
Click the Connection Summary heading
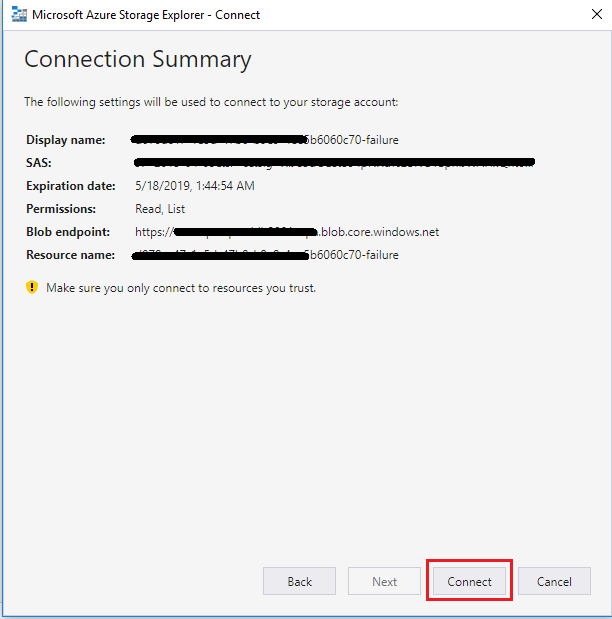pos(138,59)
